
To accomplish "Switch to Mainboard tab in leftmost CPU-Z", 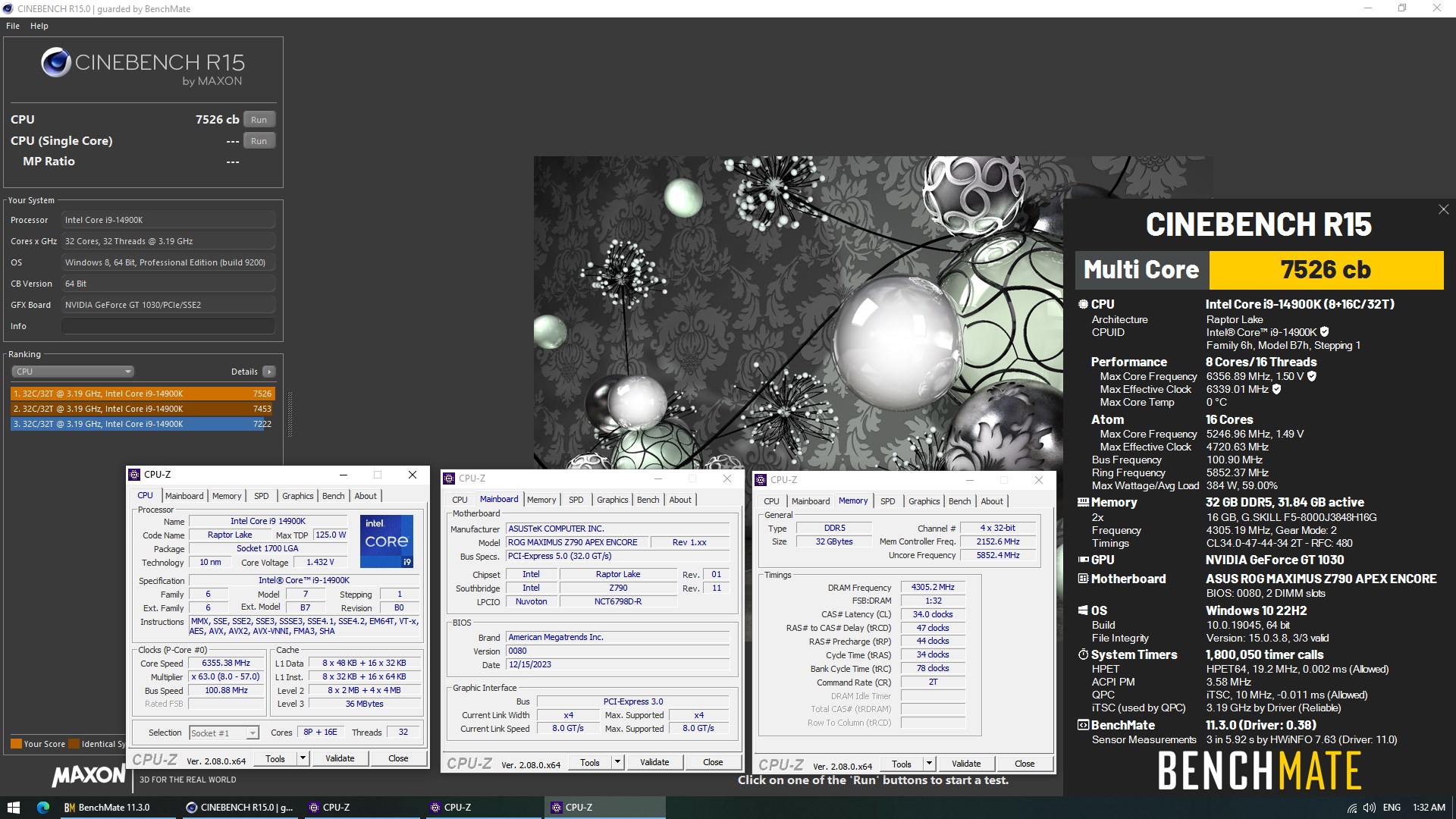I will (184, 496).
